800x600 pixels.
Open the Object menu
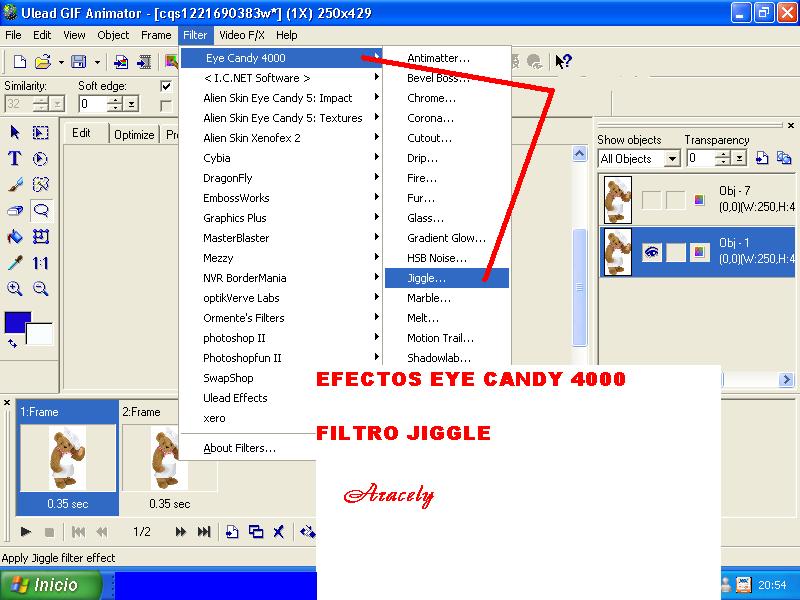point(113,35)
